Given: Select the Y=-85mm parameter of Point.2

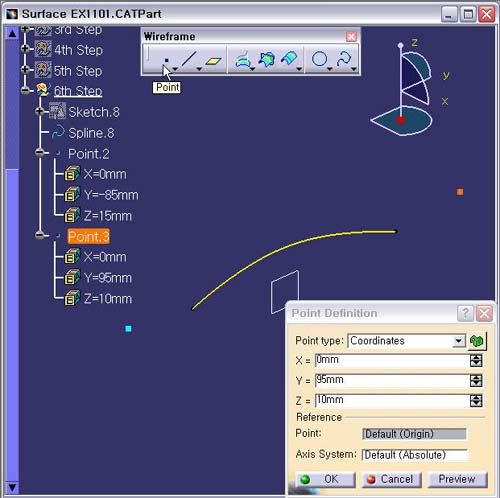Looking at the screenshot, I should (x=111, y=195).
